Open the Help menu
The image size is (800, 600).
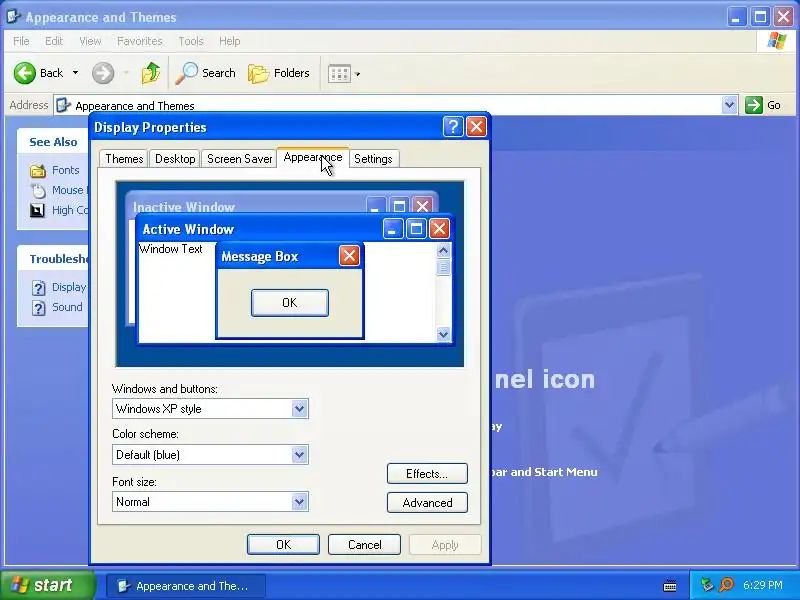point(230,41)
